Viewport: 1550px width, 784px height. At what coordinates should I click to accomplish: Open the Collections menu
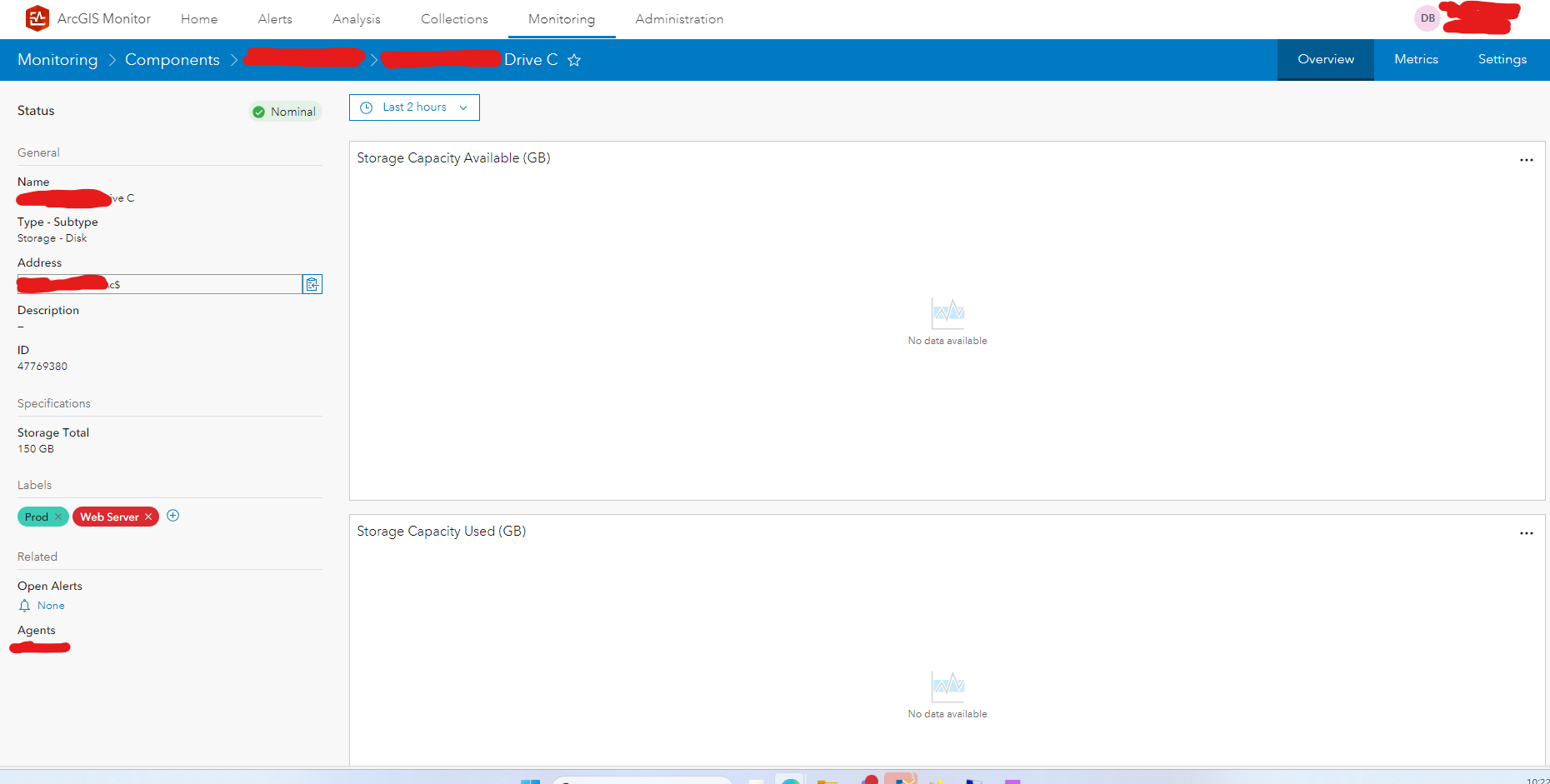454,19
